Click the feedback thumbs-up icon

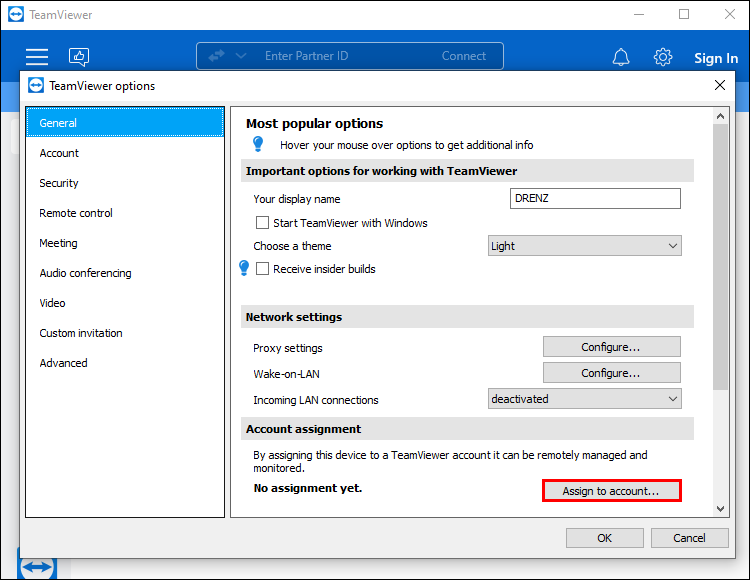tap(79, 57)
